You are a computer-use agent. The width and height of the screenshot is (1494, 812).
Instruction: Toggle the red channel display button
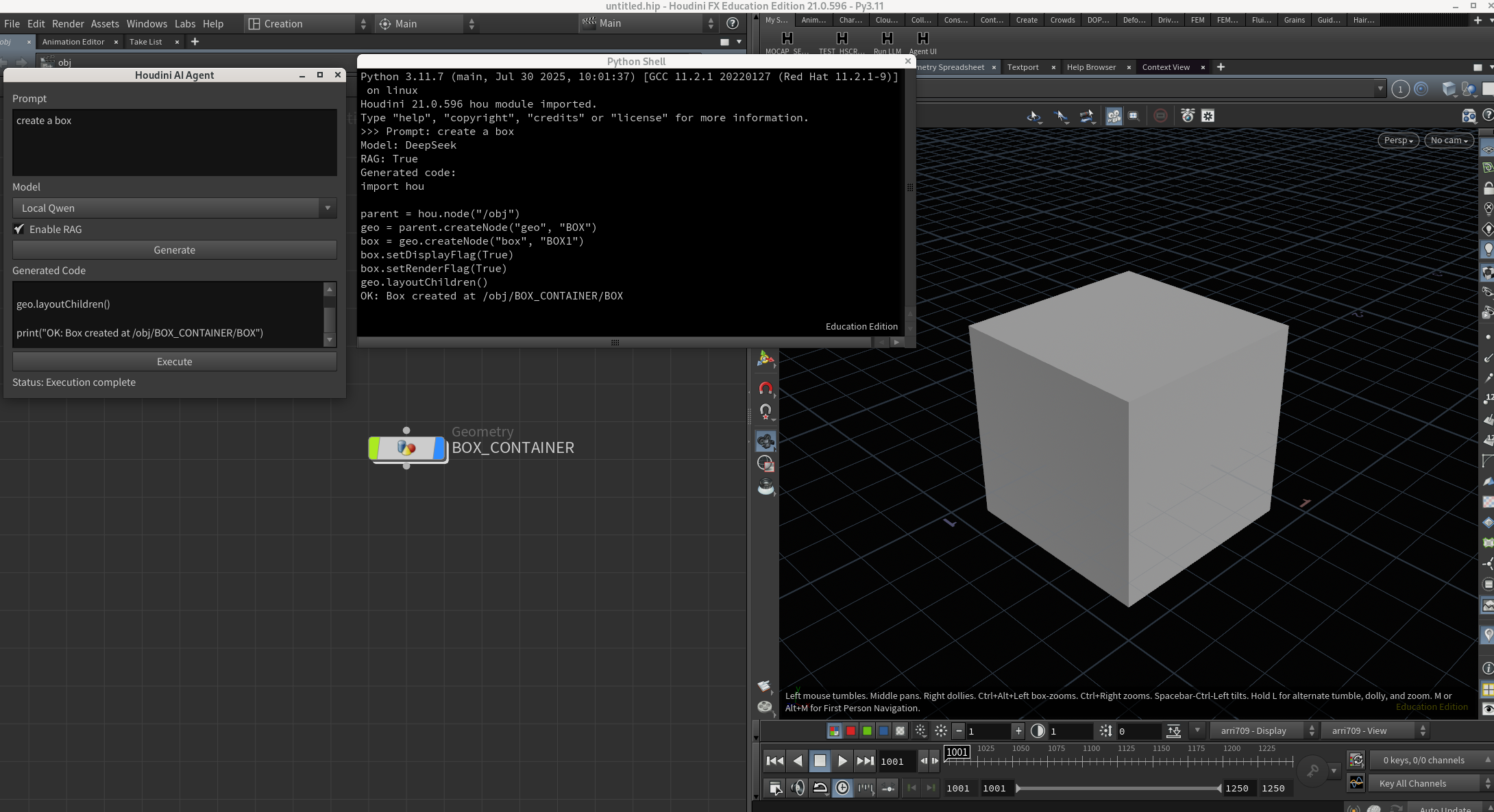coord(850,731)
